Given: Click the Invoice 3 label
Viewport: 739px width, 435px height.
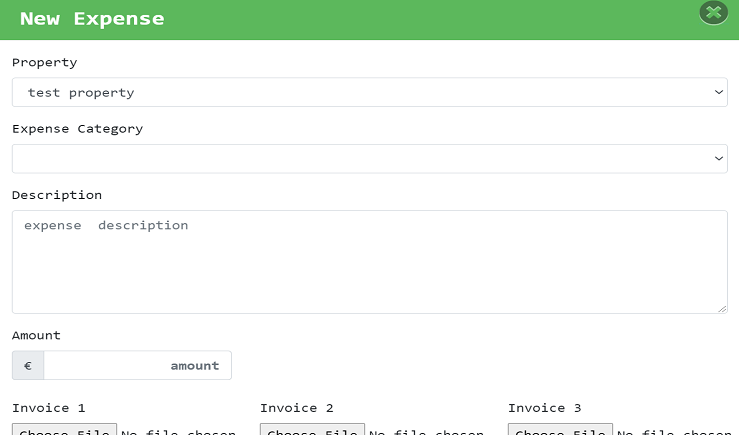Looking at the screenshot, I should (x=544, y=407).
